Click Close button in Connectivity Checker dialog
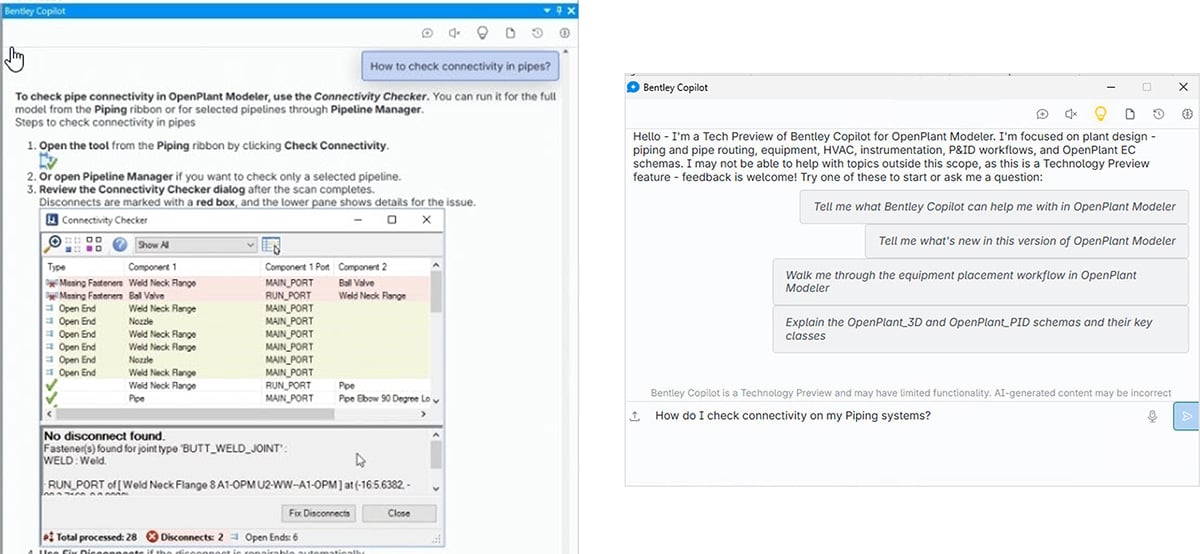The image size is (1200, 554). click(x=399, y=513)
